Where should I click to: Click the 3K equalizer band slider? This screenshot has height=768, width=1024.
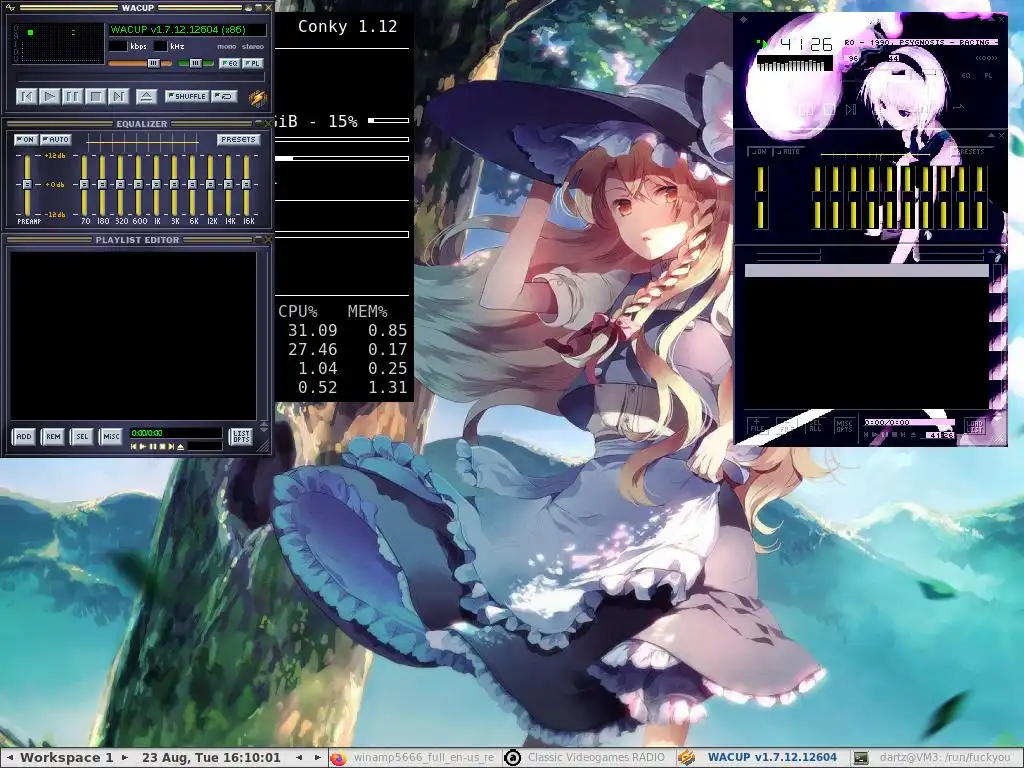coord(174,185)
